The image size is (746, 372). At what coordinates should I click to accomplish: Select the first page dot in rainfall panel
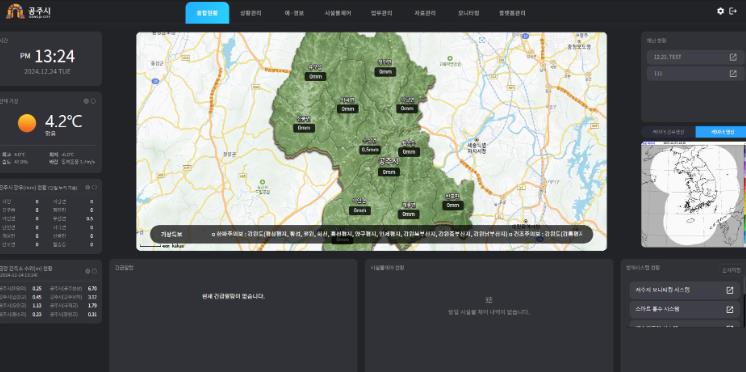click(88, 187)
